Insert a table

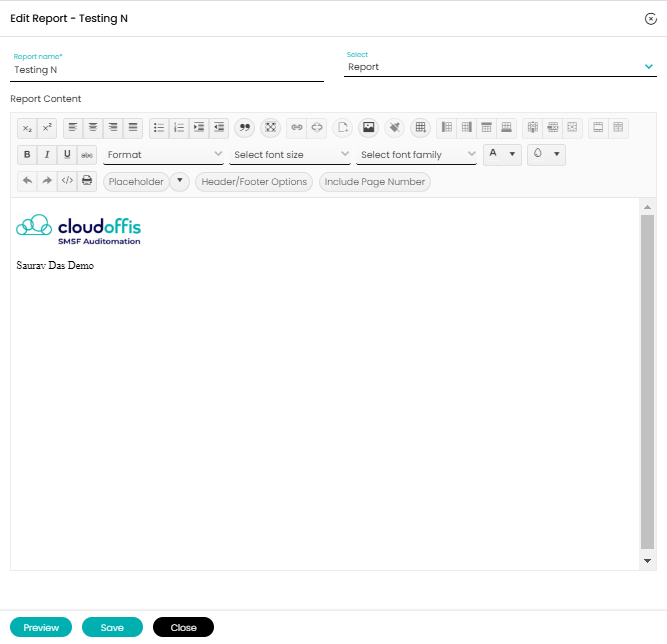pos(421,128)
